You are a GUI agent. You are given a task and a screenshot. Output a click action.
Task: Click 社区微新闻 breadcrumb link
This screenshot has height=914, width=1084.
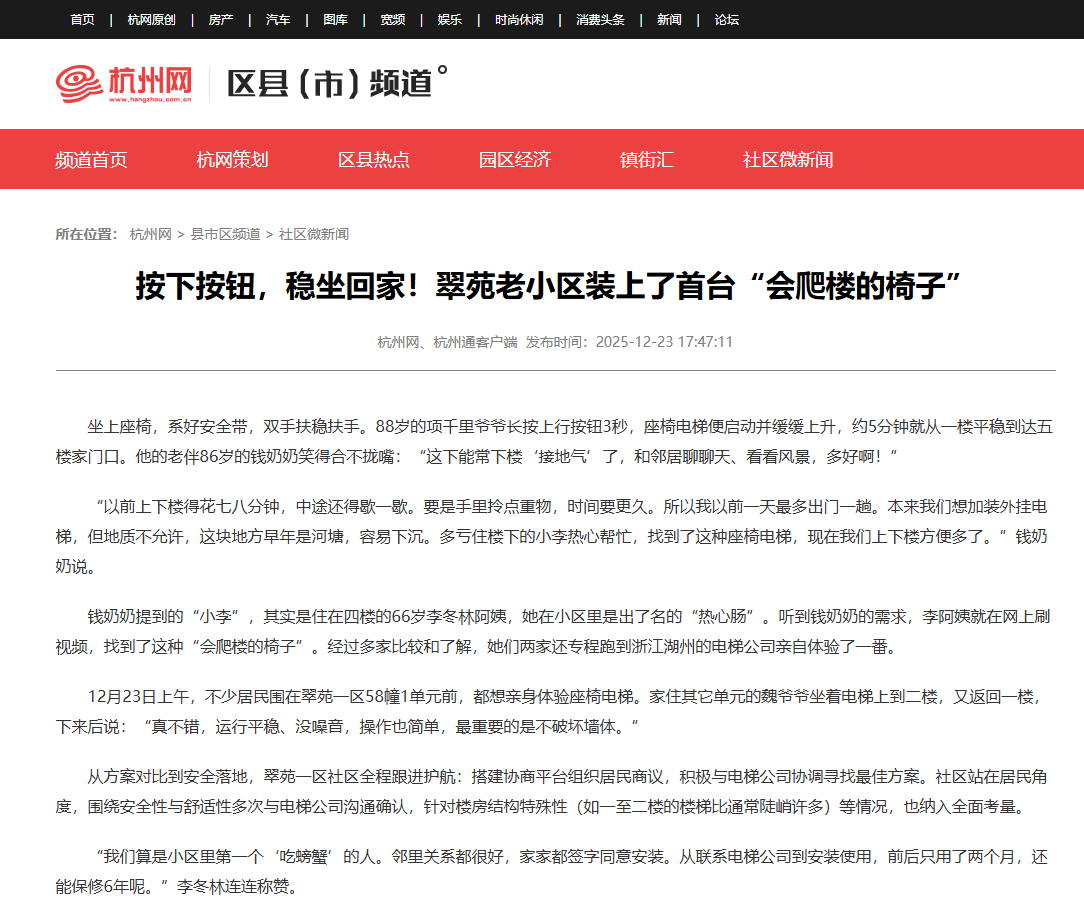(x=314, y=234)
